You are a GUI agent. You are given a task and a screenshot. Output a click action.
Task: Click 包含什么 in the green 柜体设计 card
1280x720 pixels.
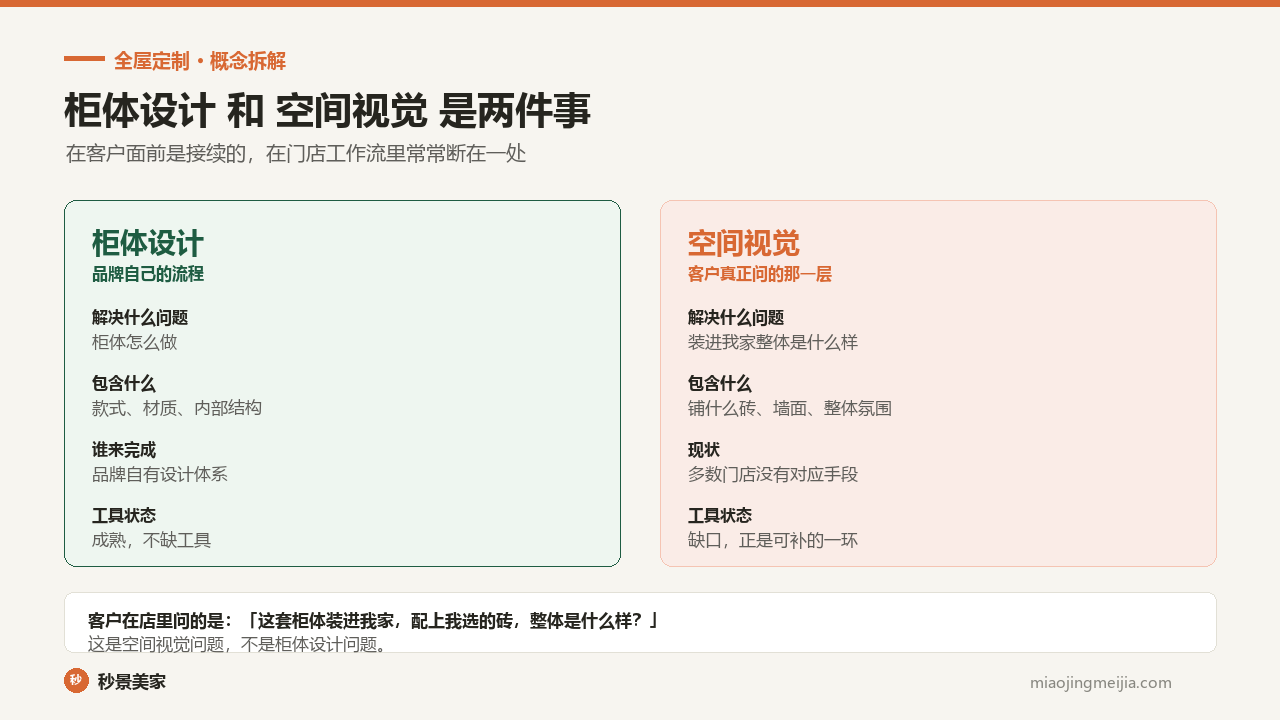pyautogui.click(x=124, y=384)
